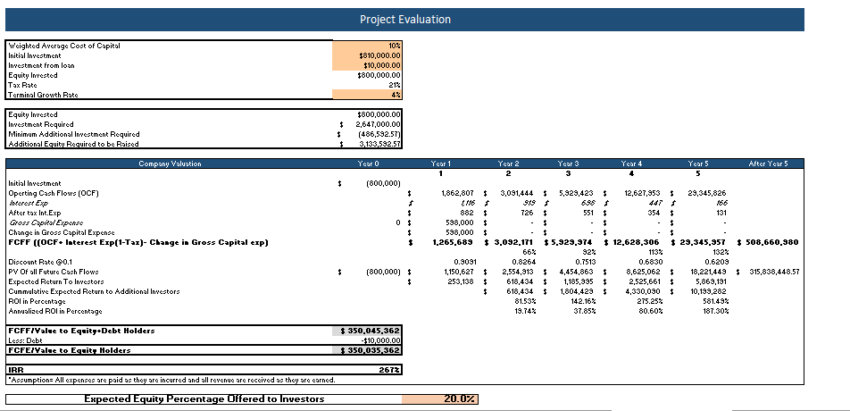The width and height of the screenshot is (850, 411).
Task: Select the 581.49% ROI value
Action: click(716, 301)
